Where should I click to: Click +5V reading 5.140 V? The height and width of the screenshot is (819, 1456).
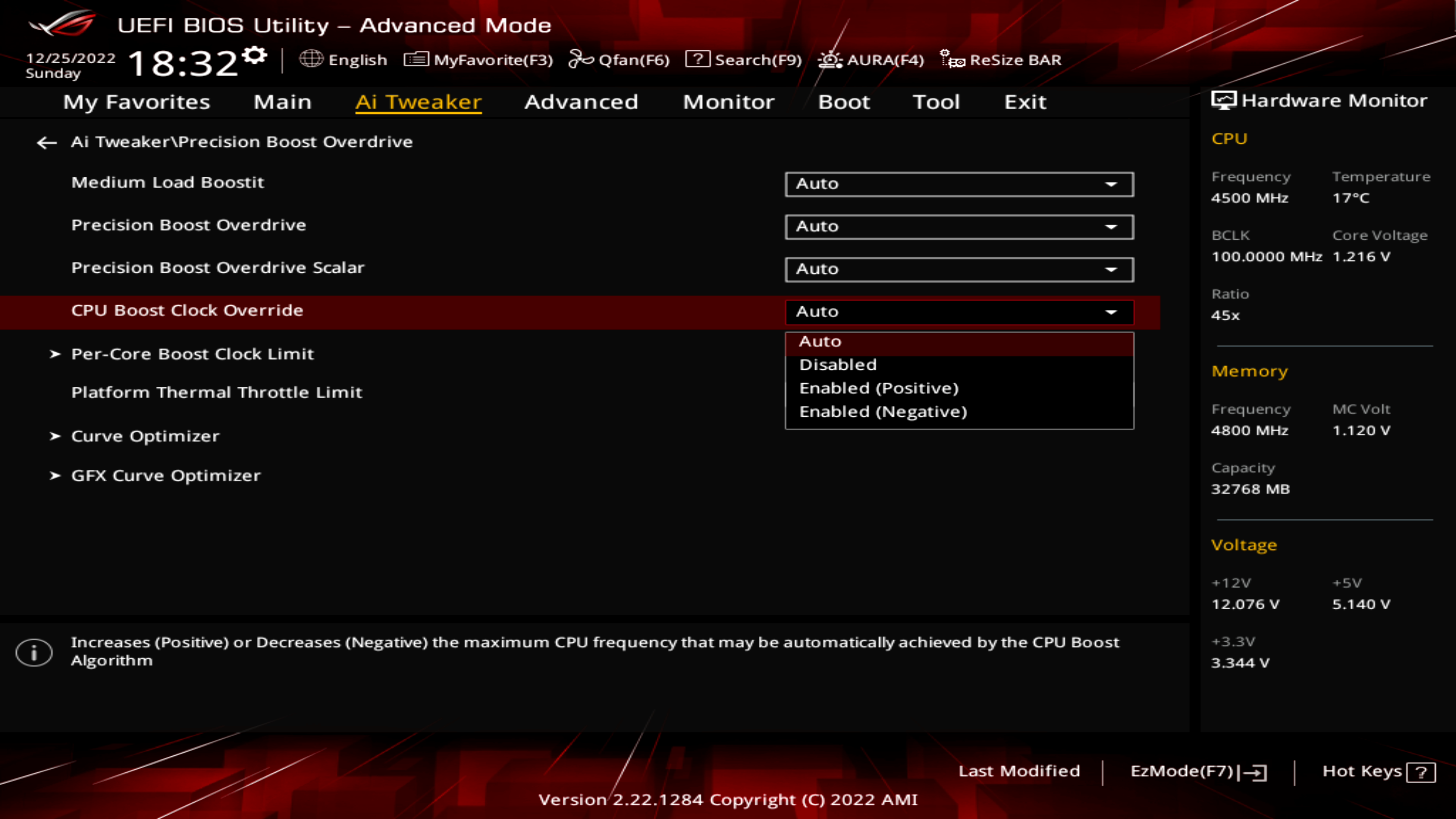pos(1361,605)
